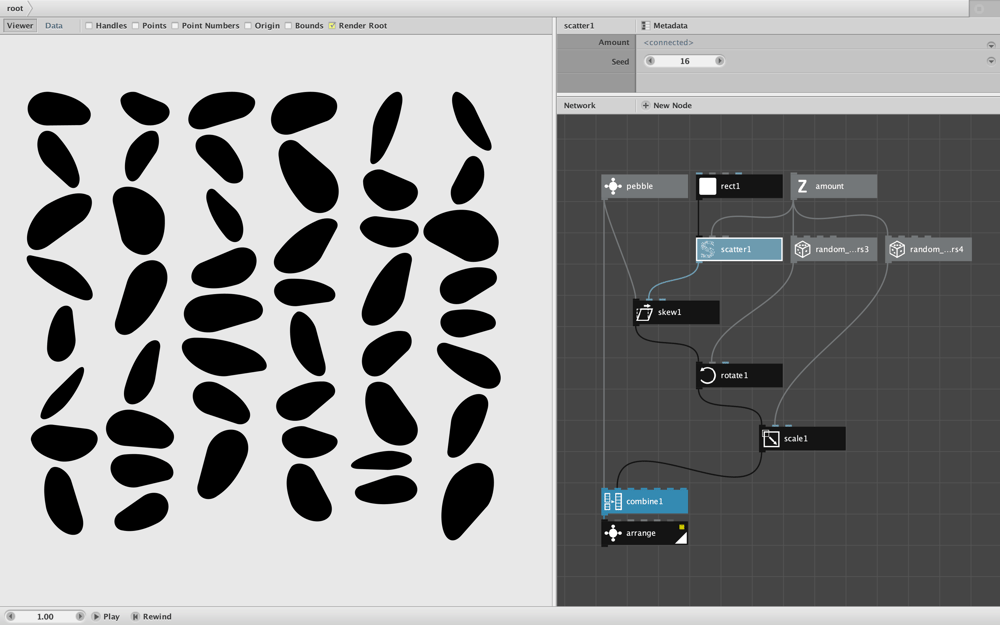Uncheck the Render Root checkbox
Image resolution: width=1000 pixels, height=625 pixels.
click(x=332, y=26)
